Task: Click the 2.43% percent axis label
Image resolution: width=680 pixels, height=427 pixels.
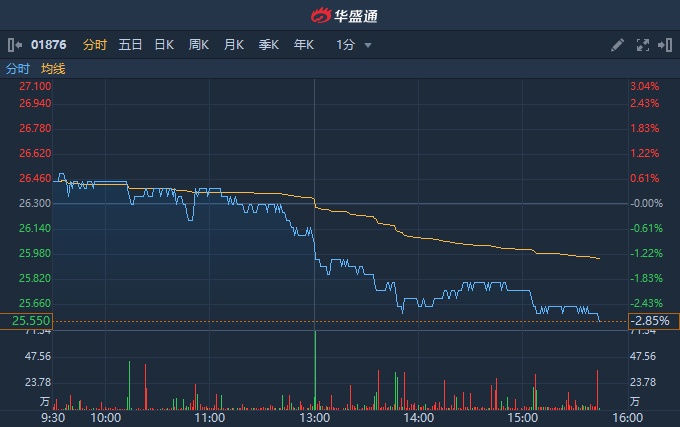Action: tap(645, 103)
